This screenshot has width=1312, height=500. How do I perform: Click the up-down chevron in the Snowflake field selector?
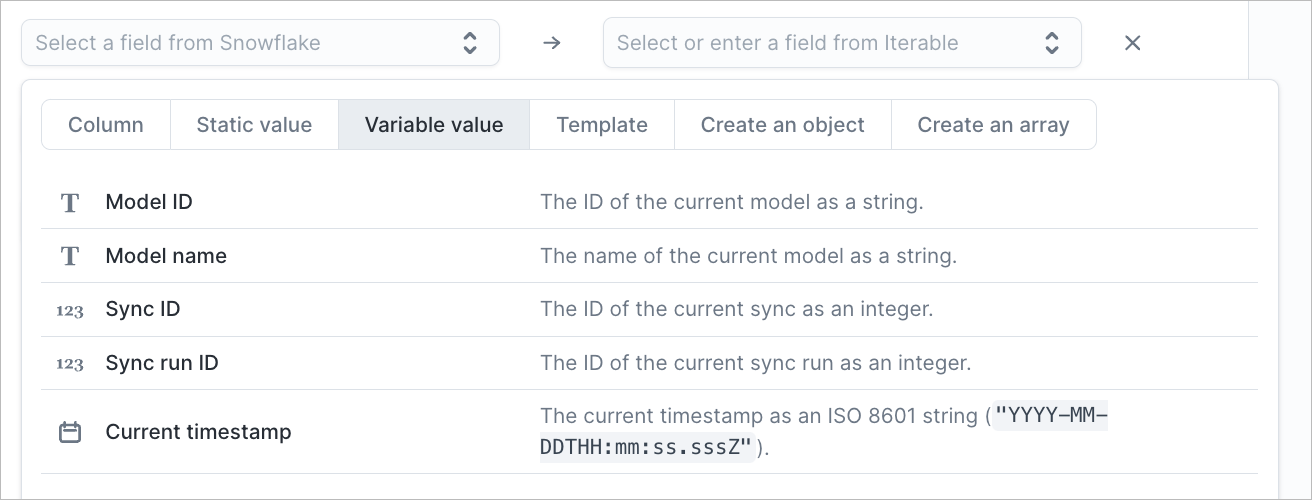(x=470, y=43)
